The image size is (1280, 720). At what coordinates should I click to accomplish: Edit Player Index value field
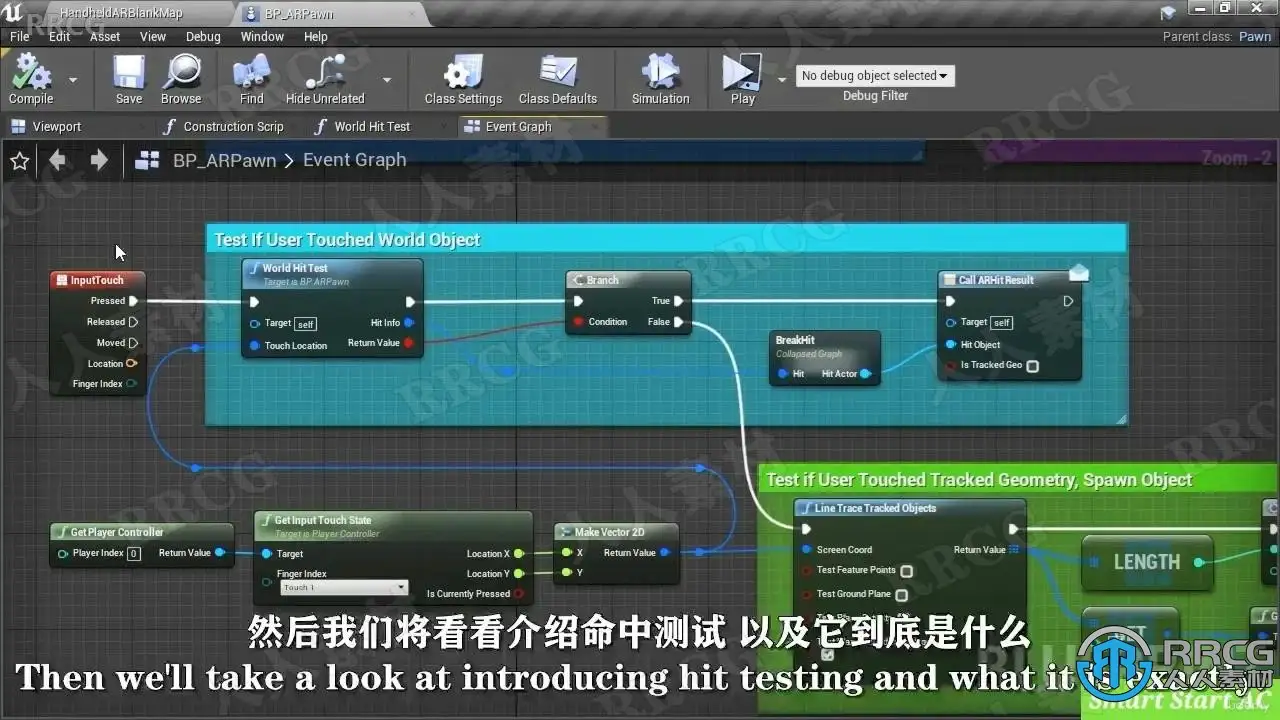click(134, 553)
